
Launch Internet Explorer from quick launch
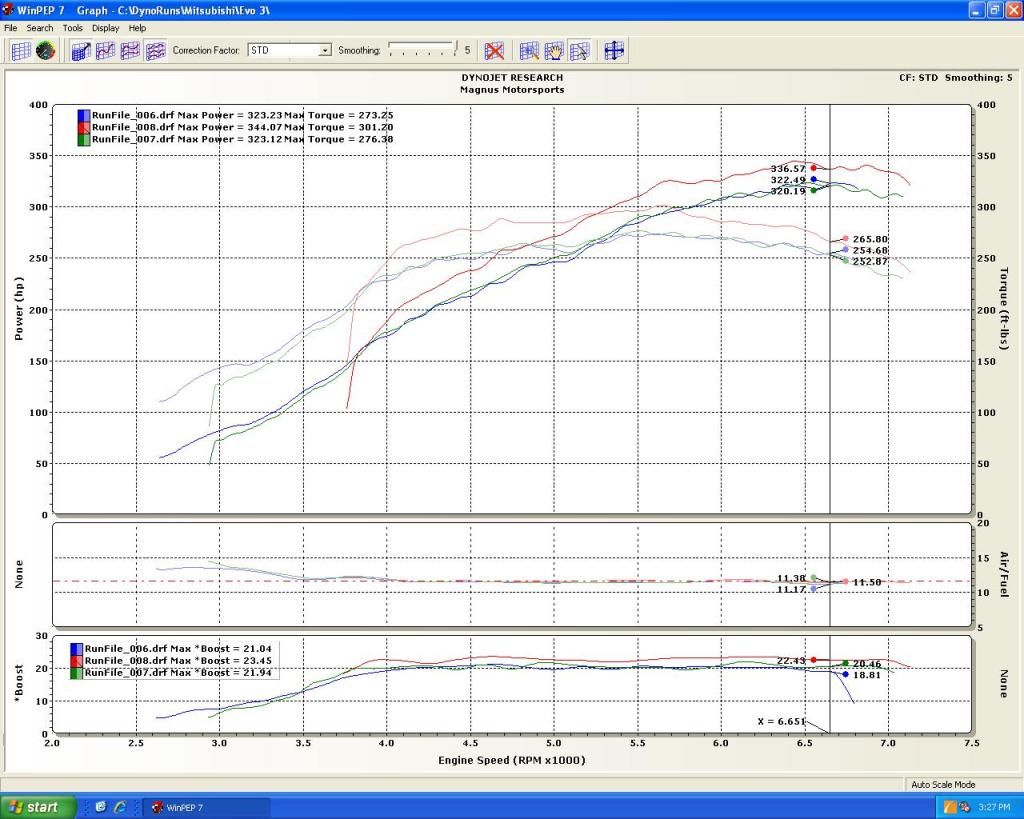[120, 807]
